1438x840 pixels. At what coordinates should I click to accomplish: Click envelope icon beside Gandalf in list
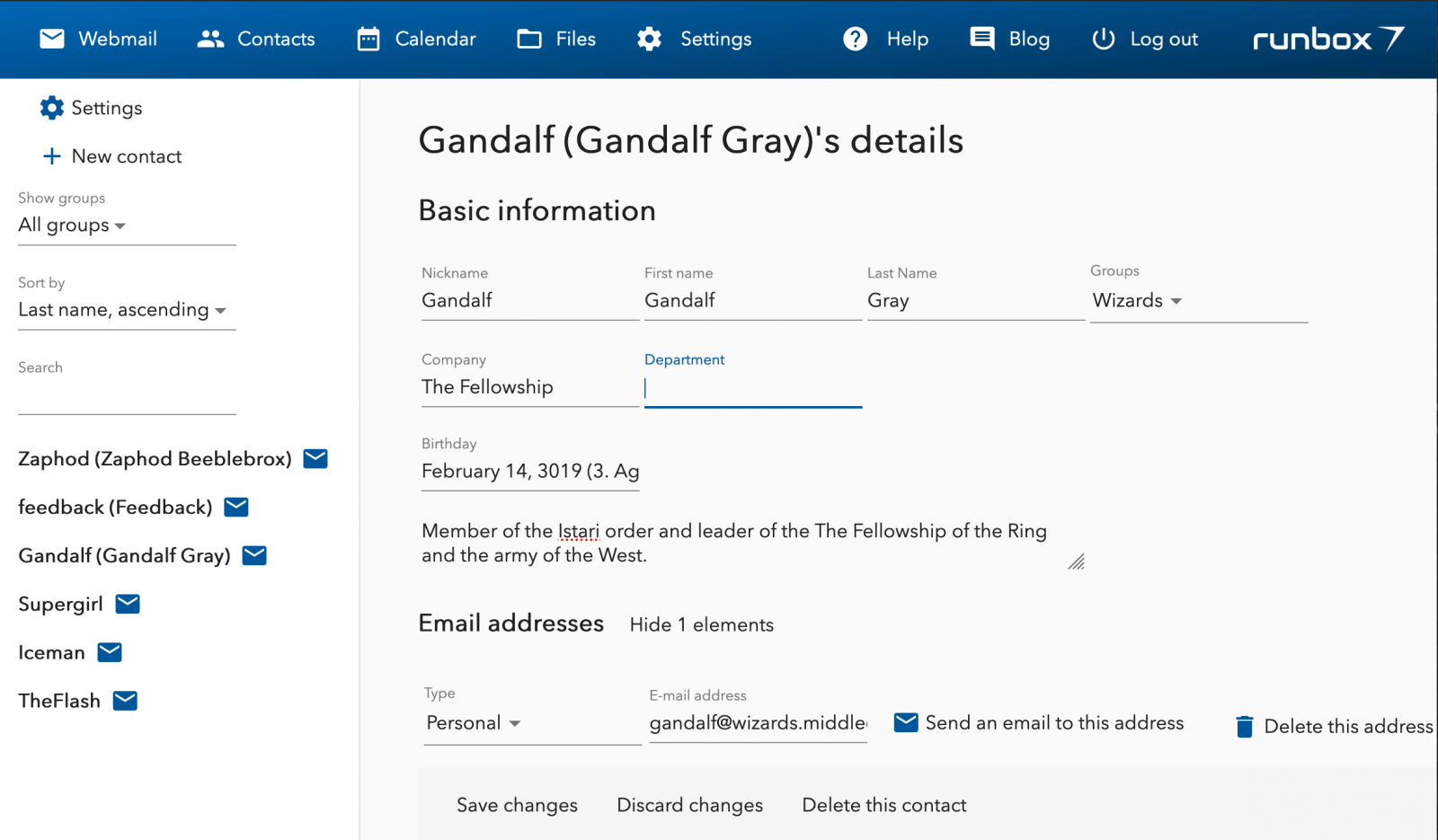[x=254, y=556]
